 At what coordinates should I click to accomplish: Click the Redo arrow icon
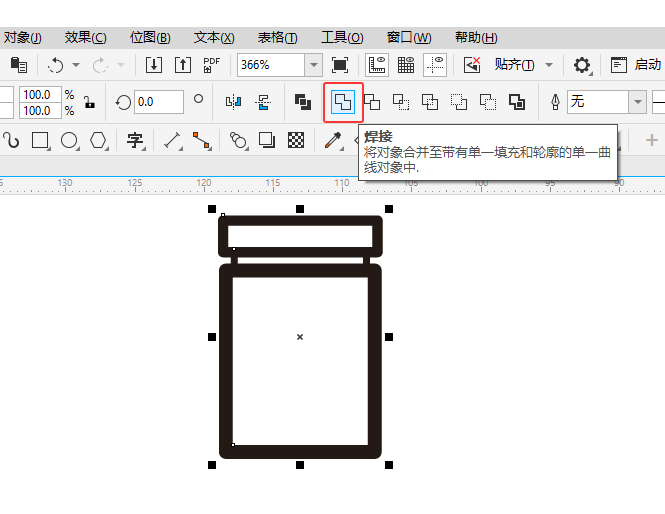[x=100, y=65]
